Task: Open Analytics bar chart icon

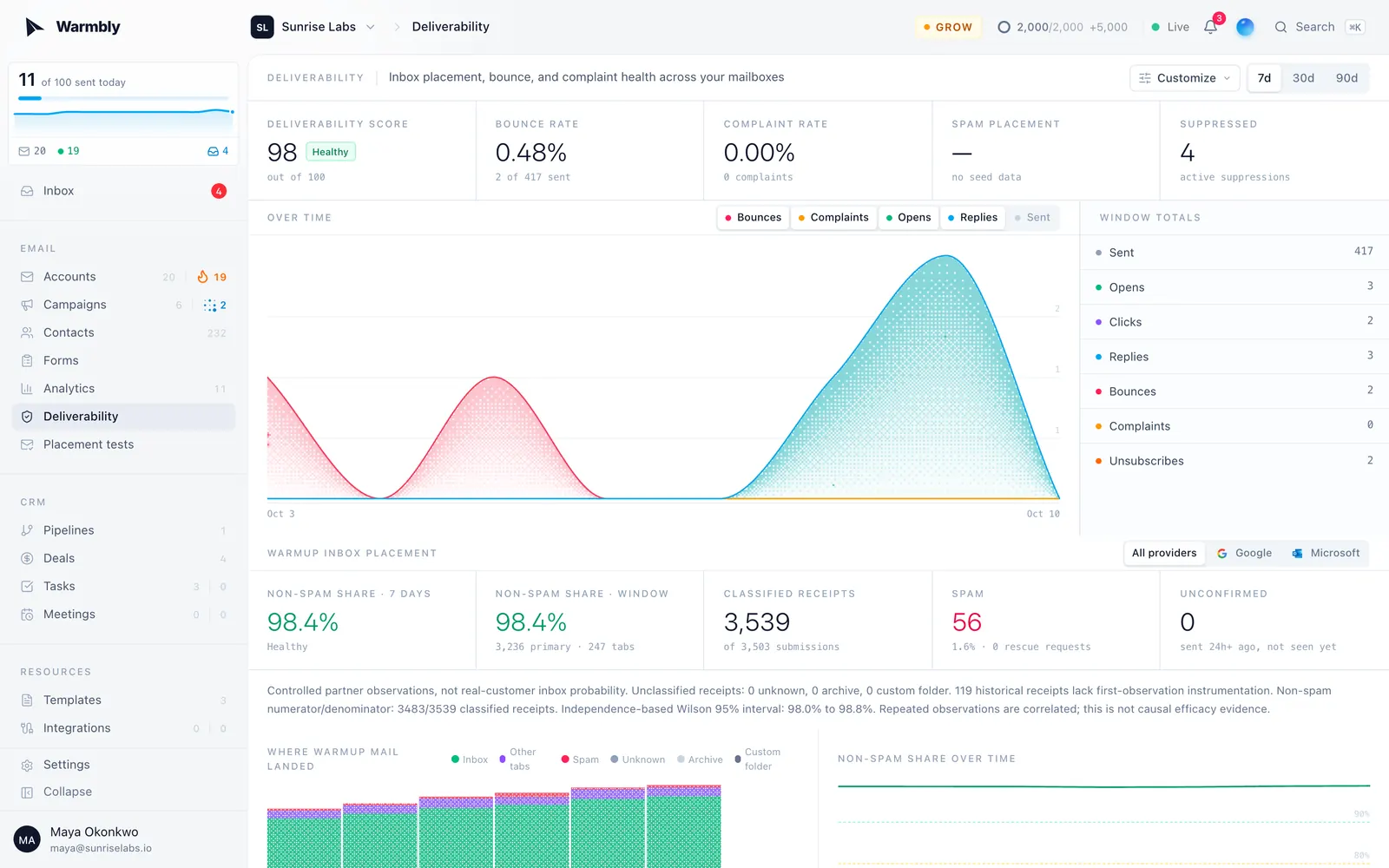Action: pos(27,389)
